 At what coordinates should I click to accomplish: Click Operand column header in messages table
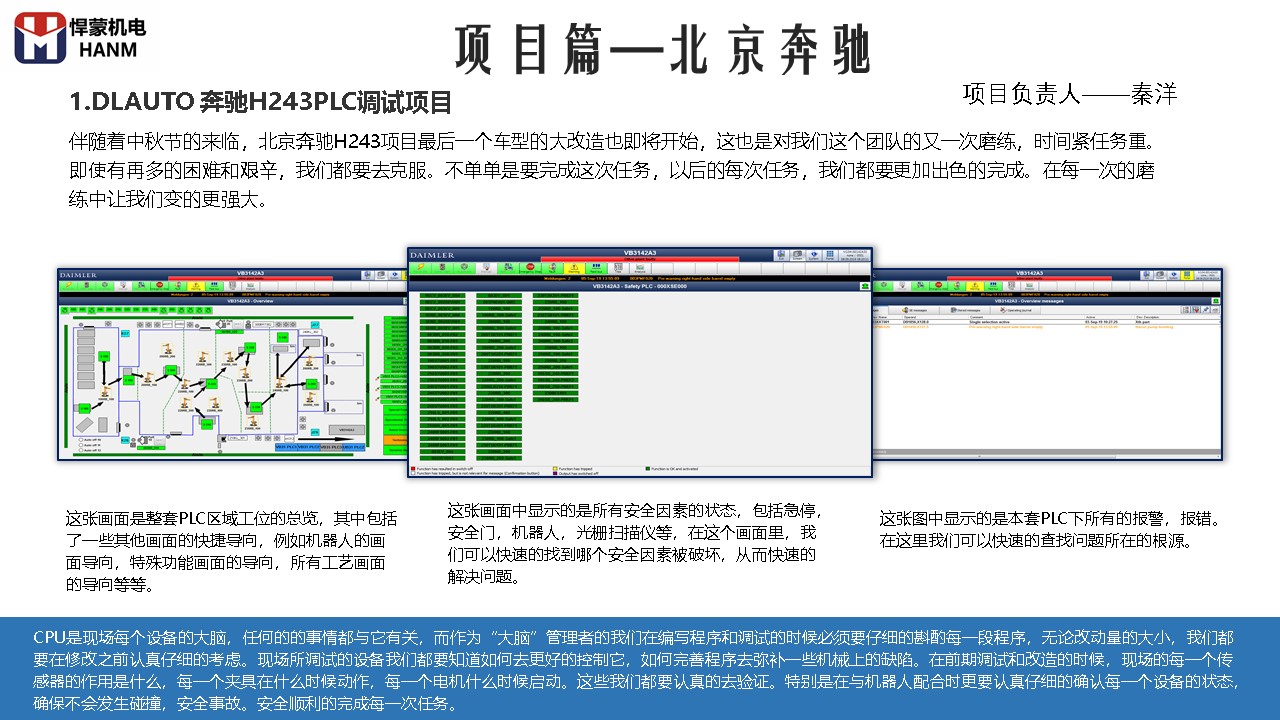(910, 317)
